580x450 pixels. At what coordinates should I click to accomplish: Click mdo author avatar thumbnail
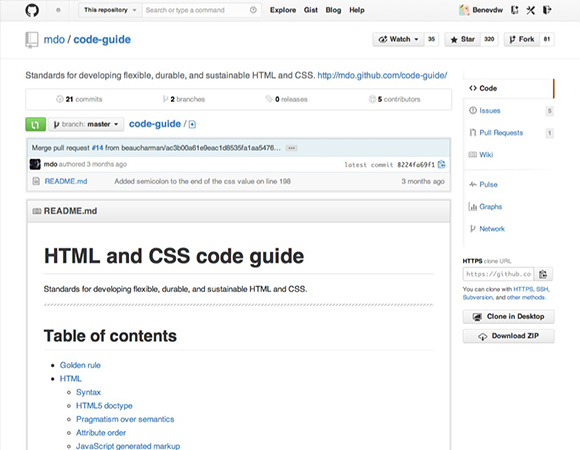(x=35, y=164)
